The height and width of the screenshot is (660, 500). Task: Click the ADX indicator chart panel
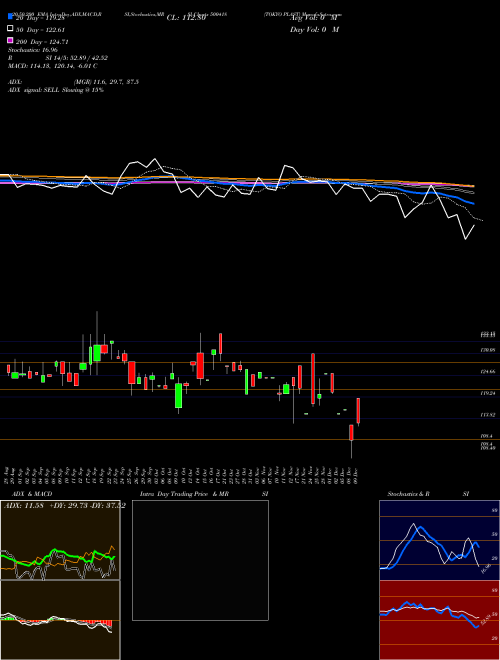coord(60,540)
